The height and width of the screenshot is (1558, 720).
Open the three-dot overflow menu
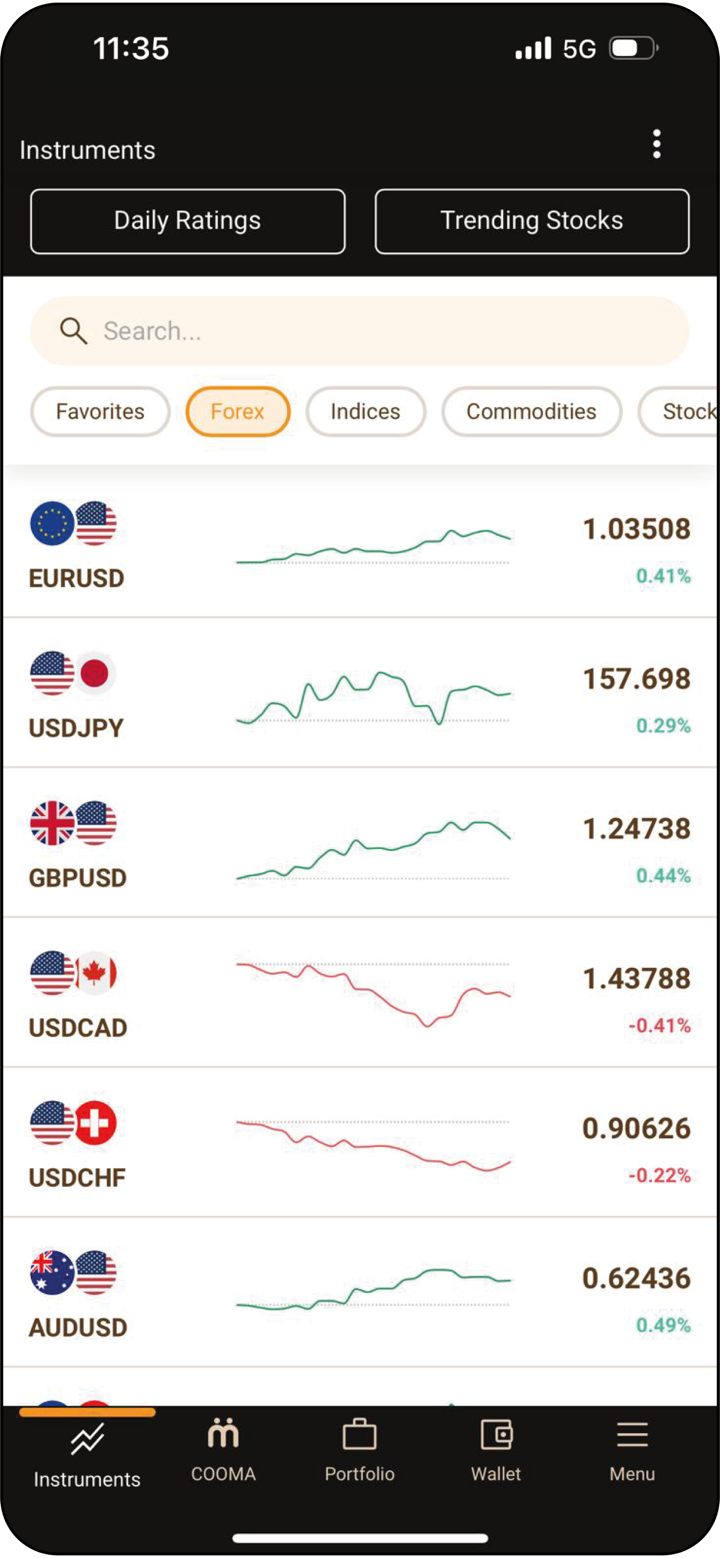point(656,144)
